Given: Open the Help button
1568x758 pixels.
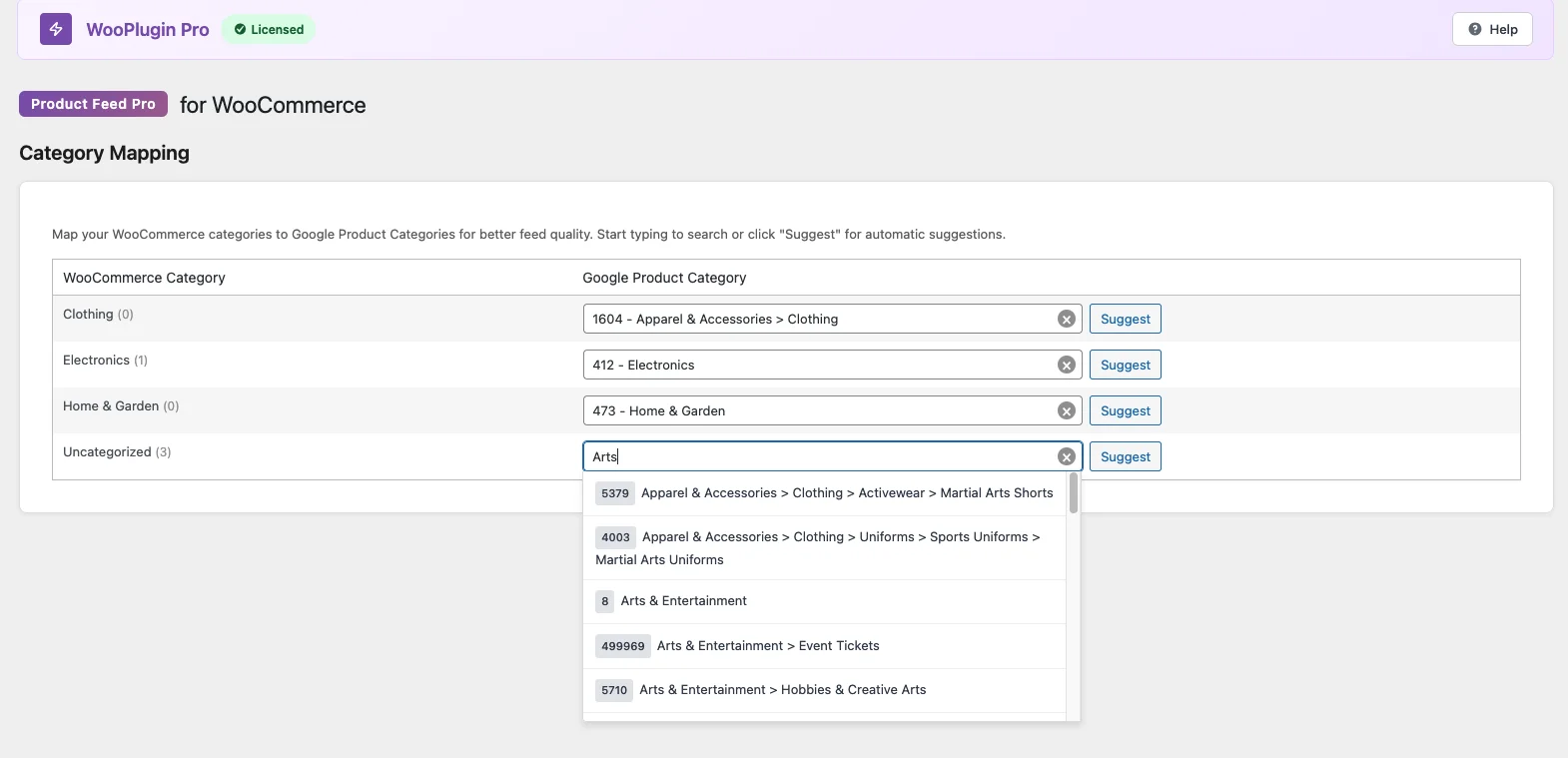Looking at the screenshot, I should pyautogui.click(x=1492, y=29).
